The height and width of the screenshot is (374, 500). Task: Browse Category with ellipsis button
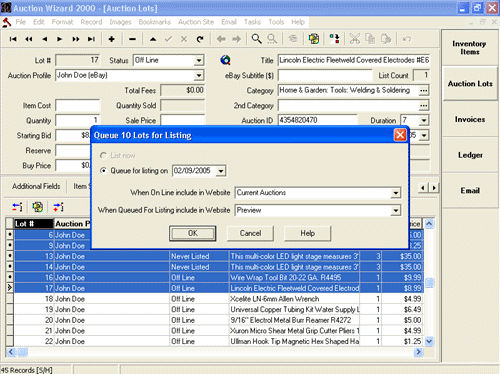pyautogui.click(x=424, y=90)
